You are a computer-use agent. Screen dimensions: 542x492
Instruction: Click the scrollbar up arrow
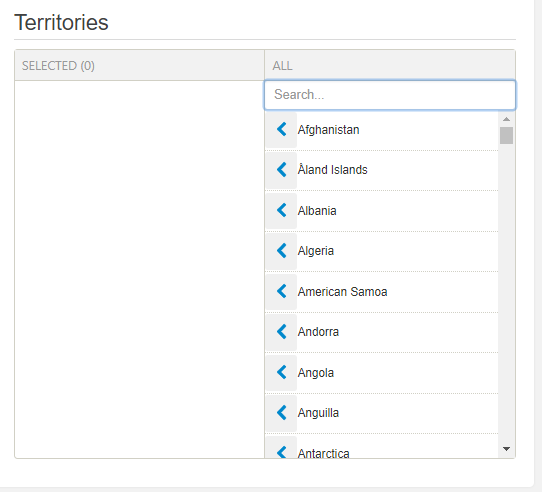[x=506, y=119]
